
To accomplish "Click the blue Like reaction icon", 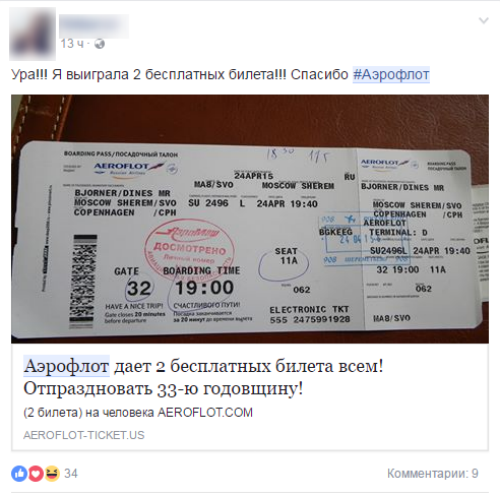I will [x=19, y=473].
